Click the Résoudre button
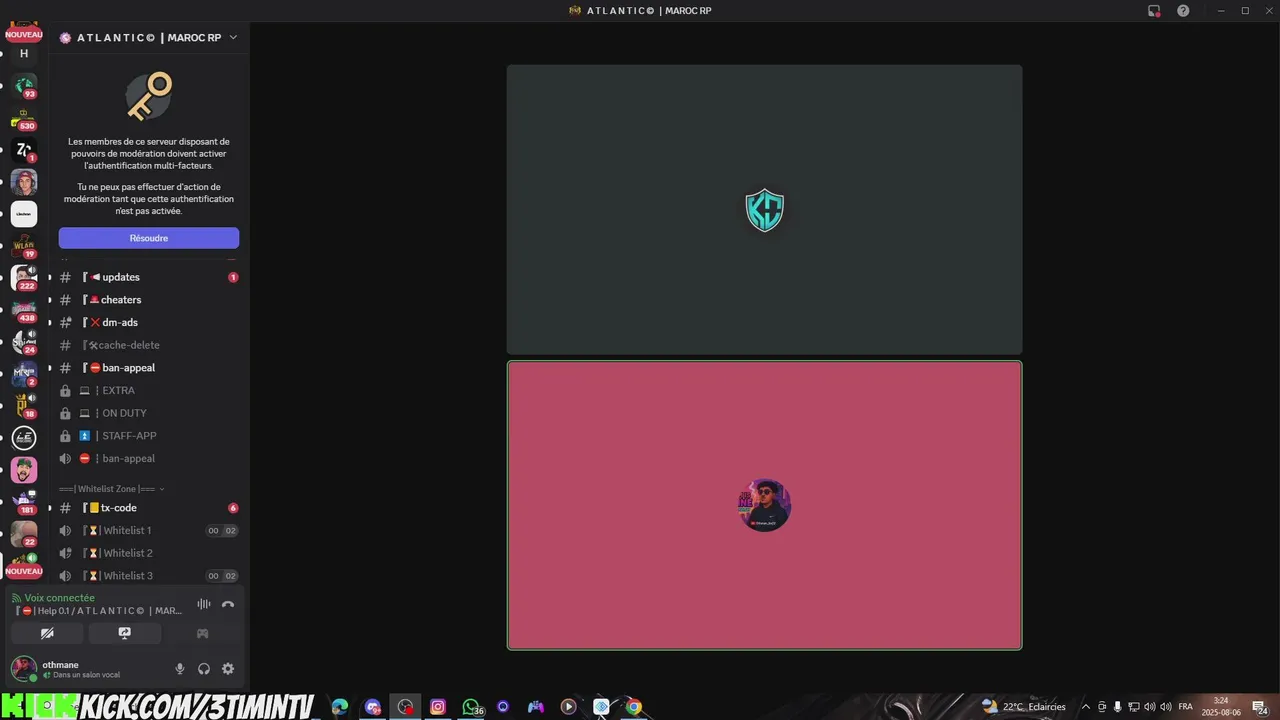The image size is (1280, 720). coord(149,238)
